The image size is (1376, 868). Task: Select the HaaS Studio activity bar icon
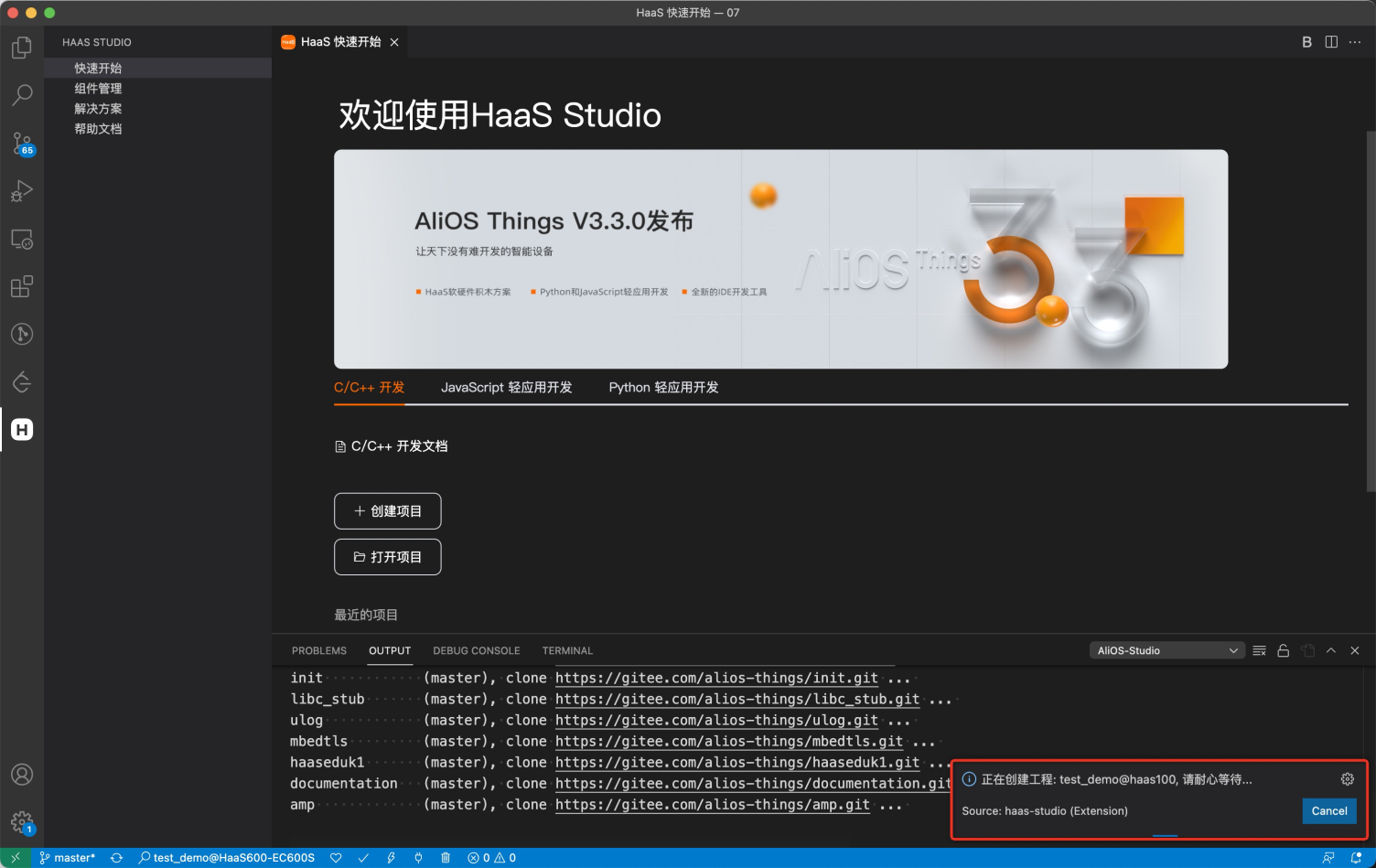22,429
